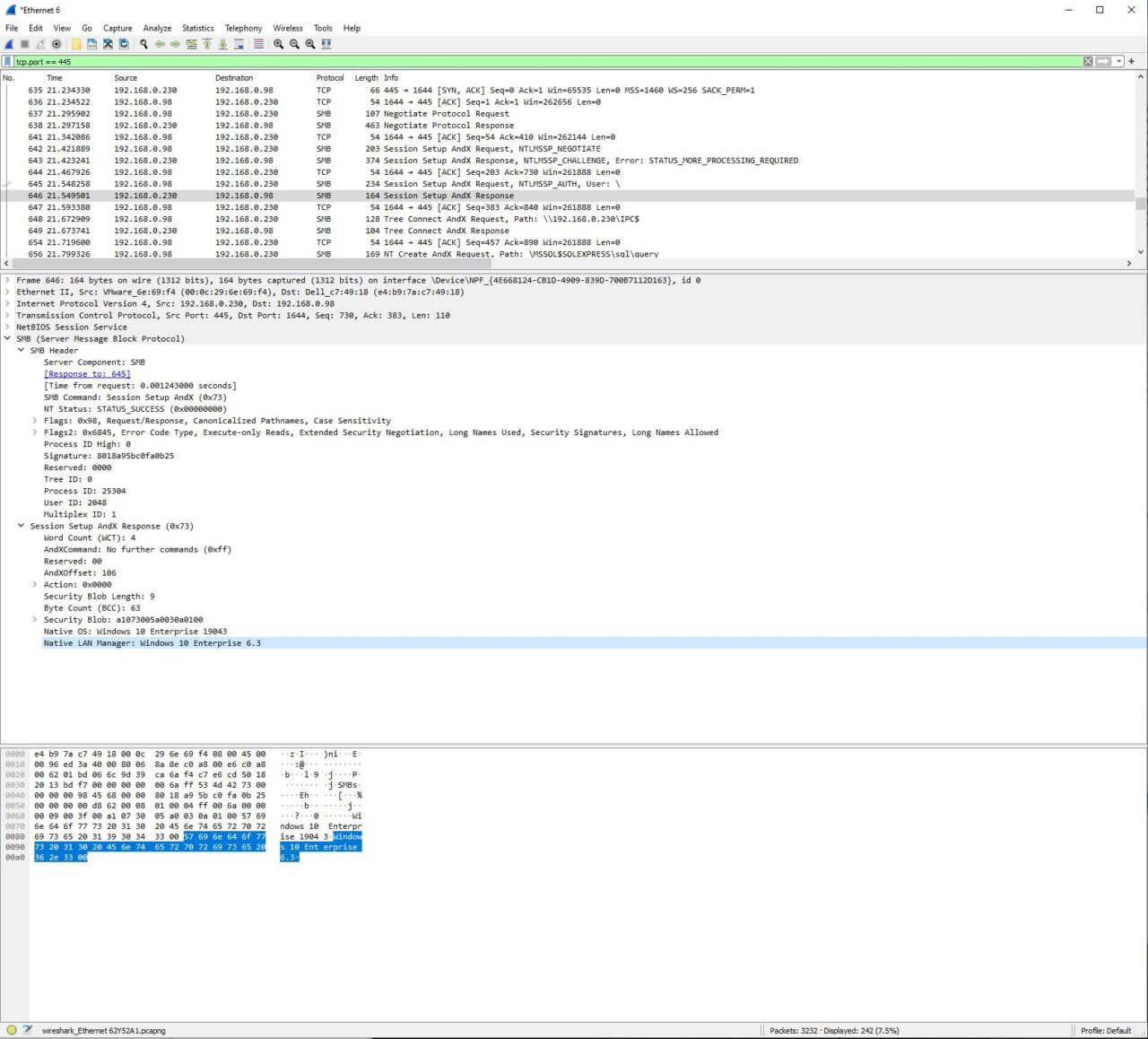
Task: Go forward in packet history
Action: coord(175,44)
